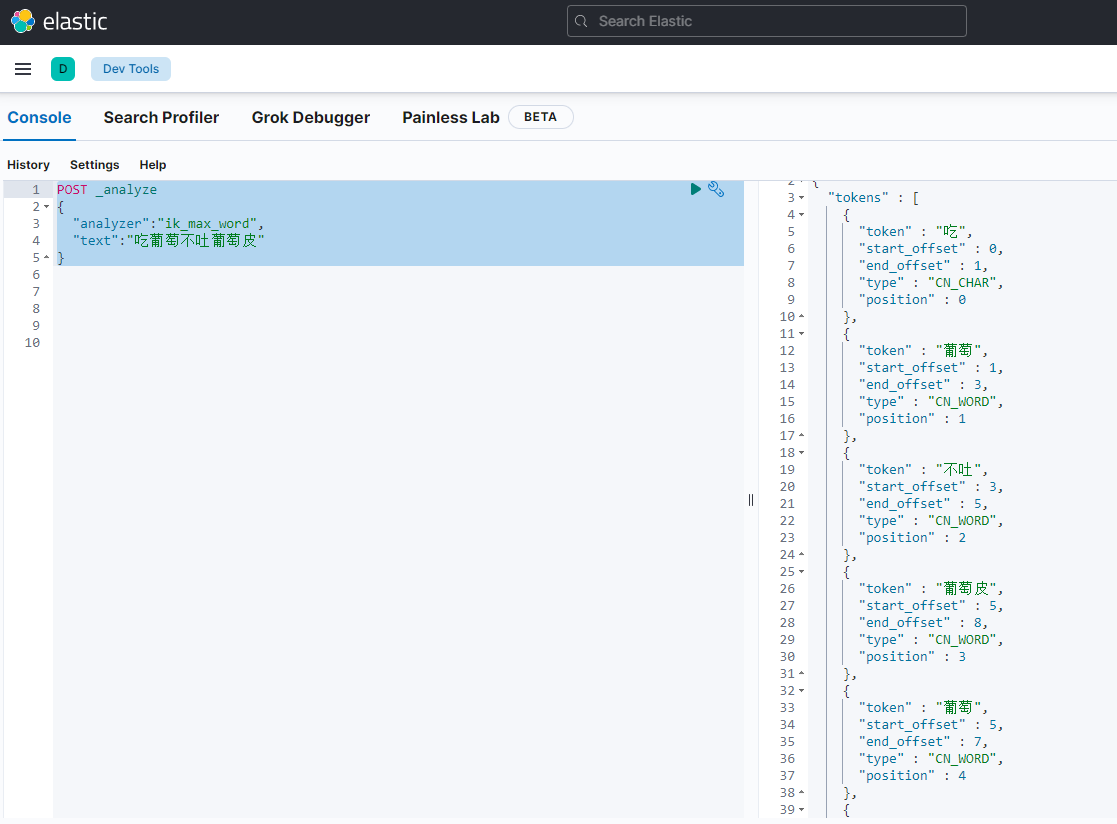
Task: Click the "ik_max_word" analyzer value
Action: point(207,224)
